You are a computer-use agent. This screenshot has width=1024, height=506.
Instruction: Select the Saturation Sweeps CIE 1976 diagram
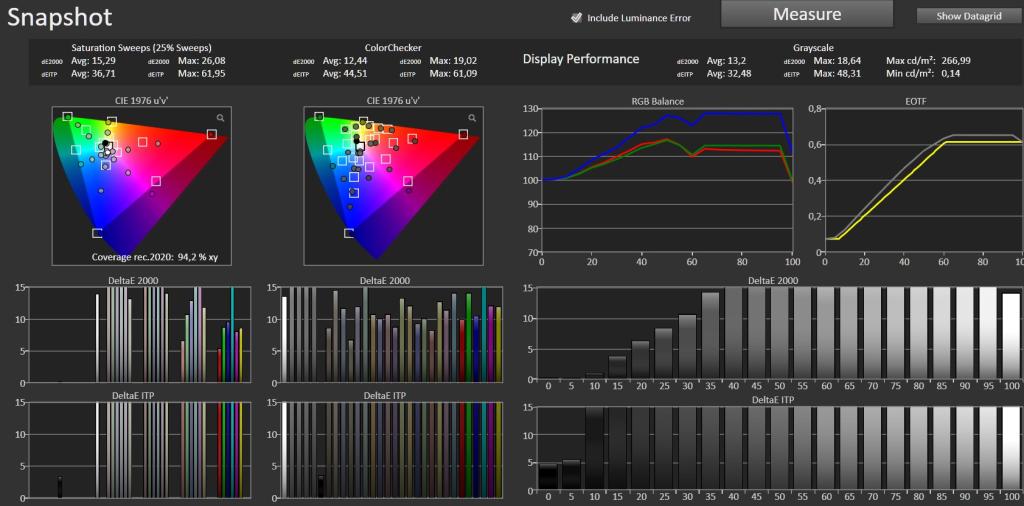coord(142,186)
